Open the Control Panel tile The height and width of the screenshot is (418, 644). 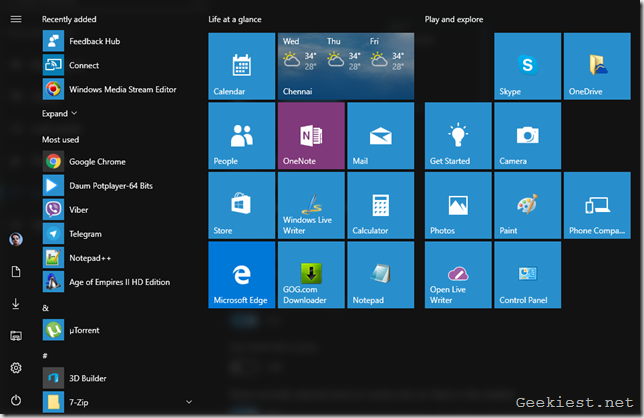point(527,274)
